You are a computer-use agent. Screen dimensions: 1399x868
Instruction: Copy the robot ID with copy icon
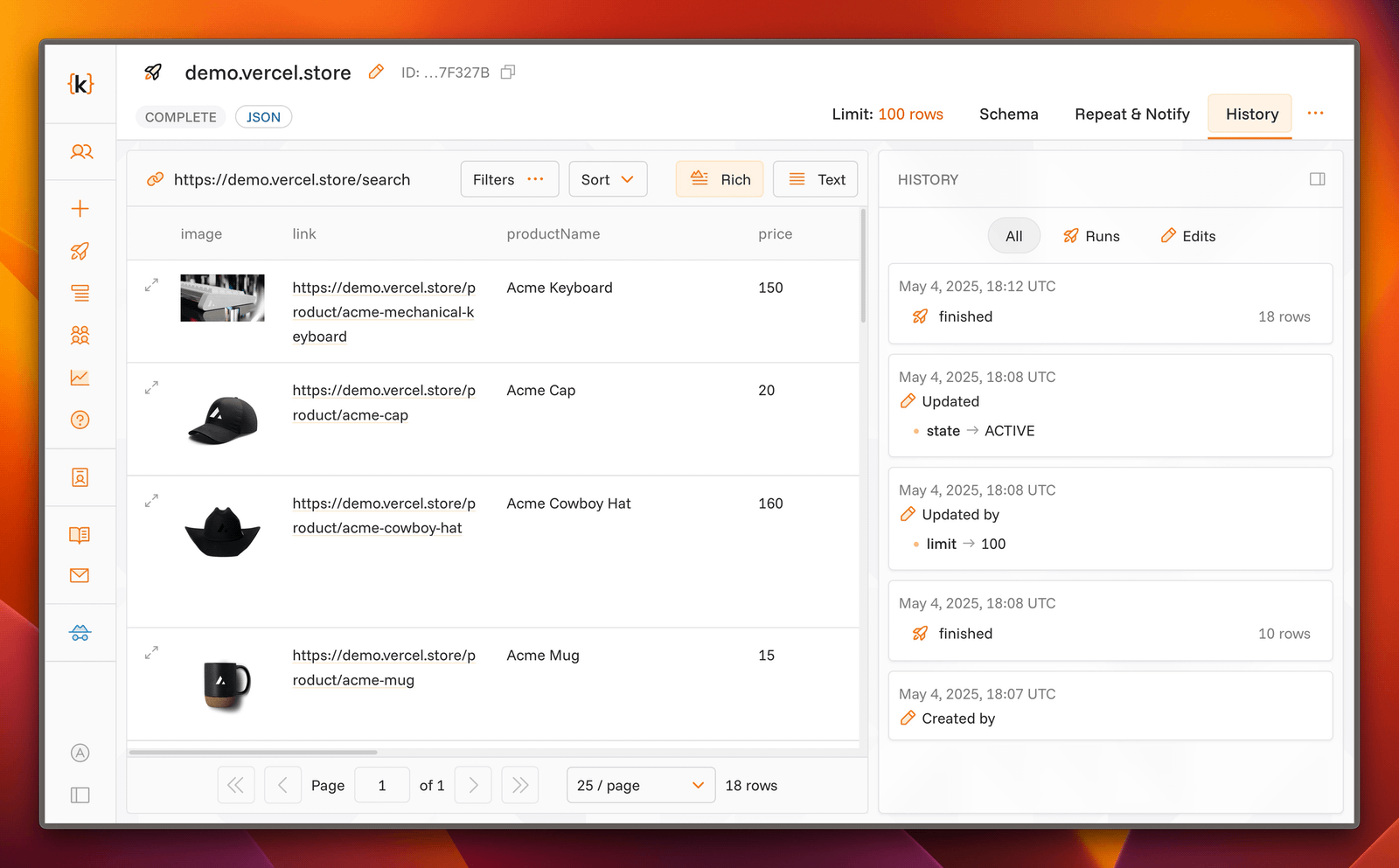[x=508, y=72]
